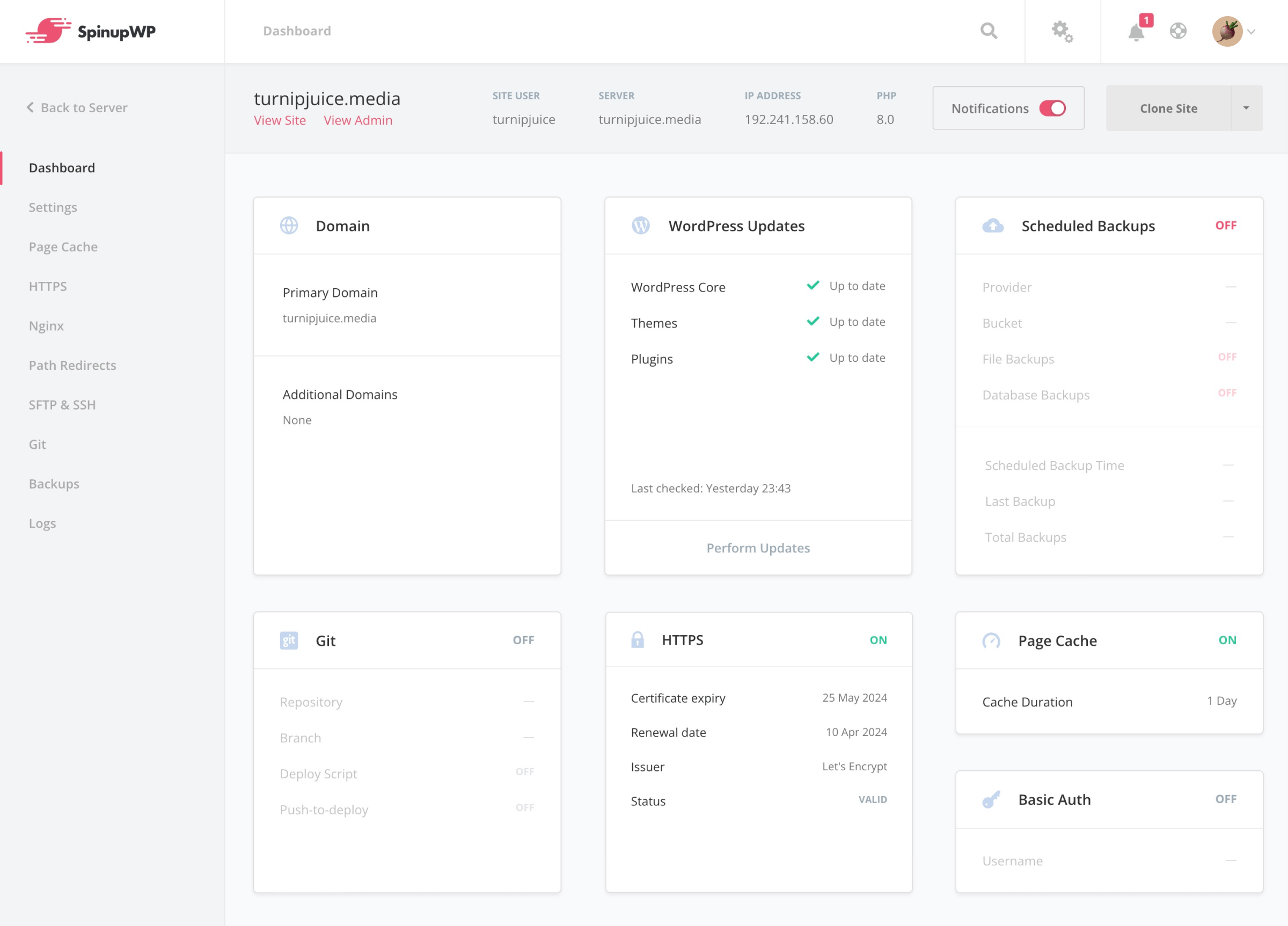Click the Basic Auth key icon
Image resolution: width=1288 pixels, height=926 pixels.
(x=992, y=799)
